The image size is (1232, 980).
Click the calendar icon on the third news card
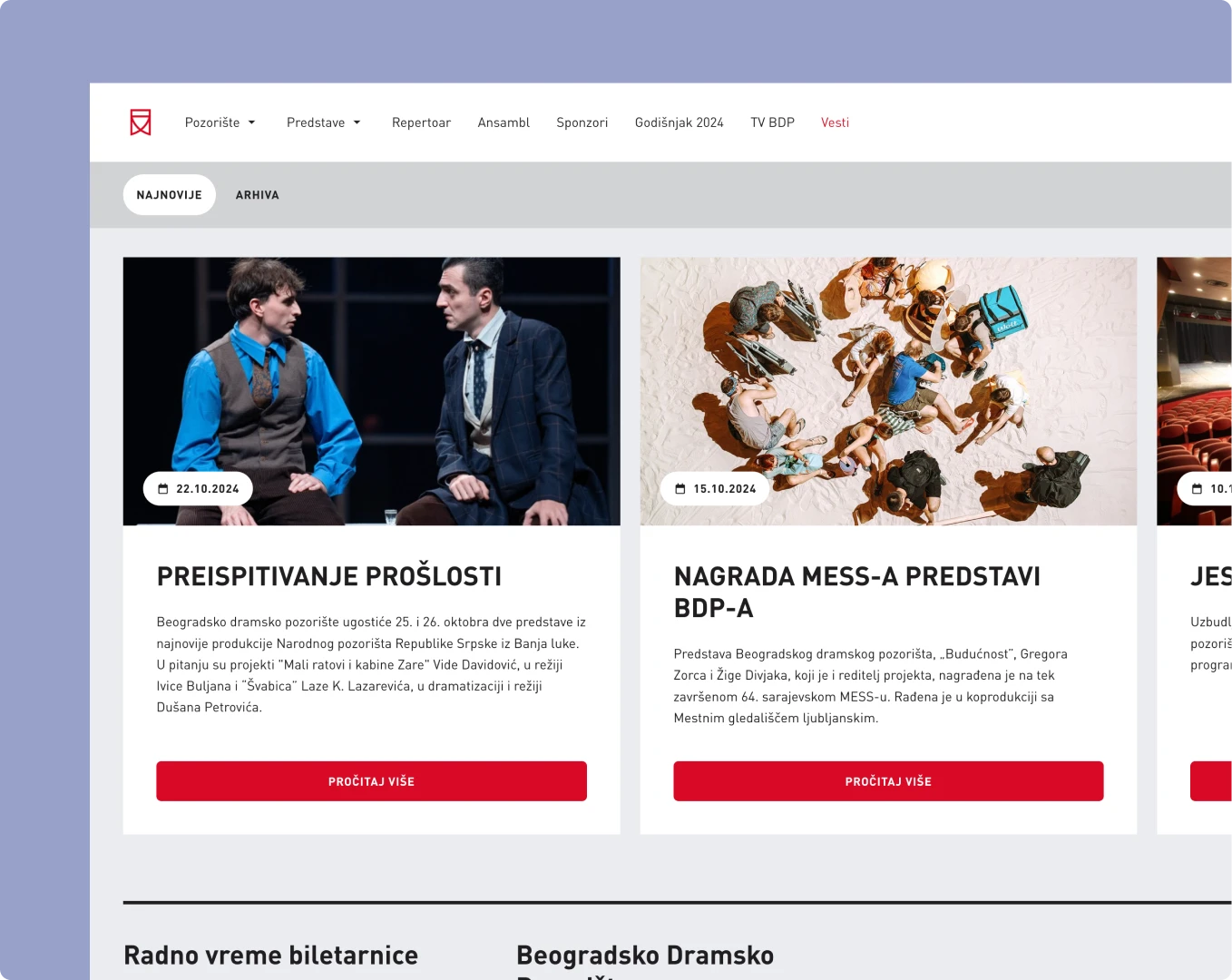pos(1197,489)
